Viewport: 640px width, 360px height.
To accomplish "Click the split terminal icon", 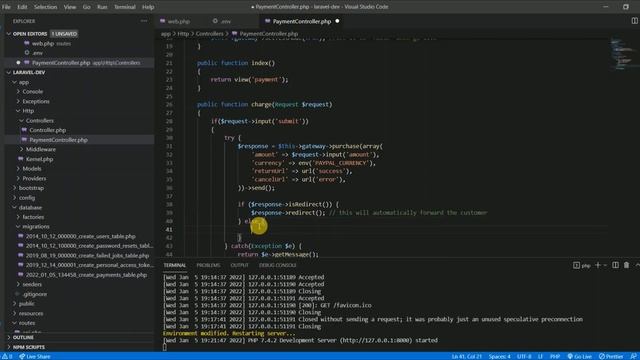I will [616, 265].
